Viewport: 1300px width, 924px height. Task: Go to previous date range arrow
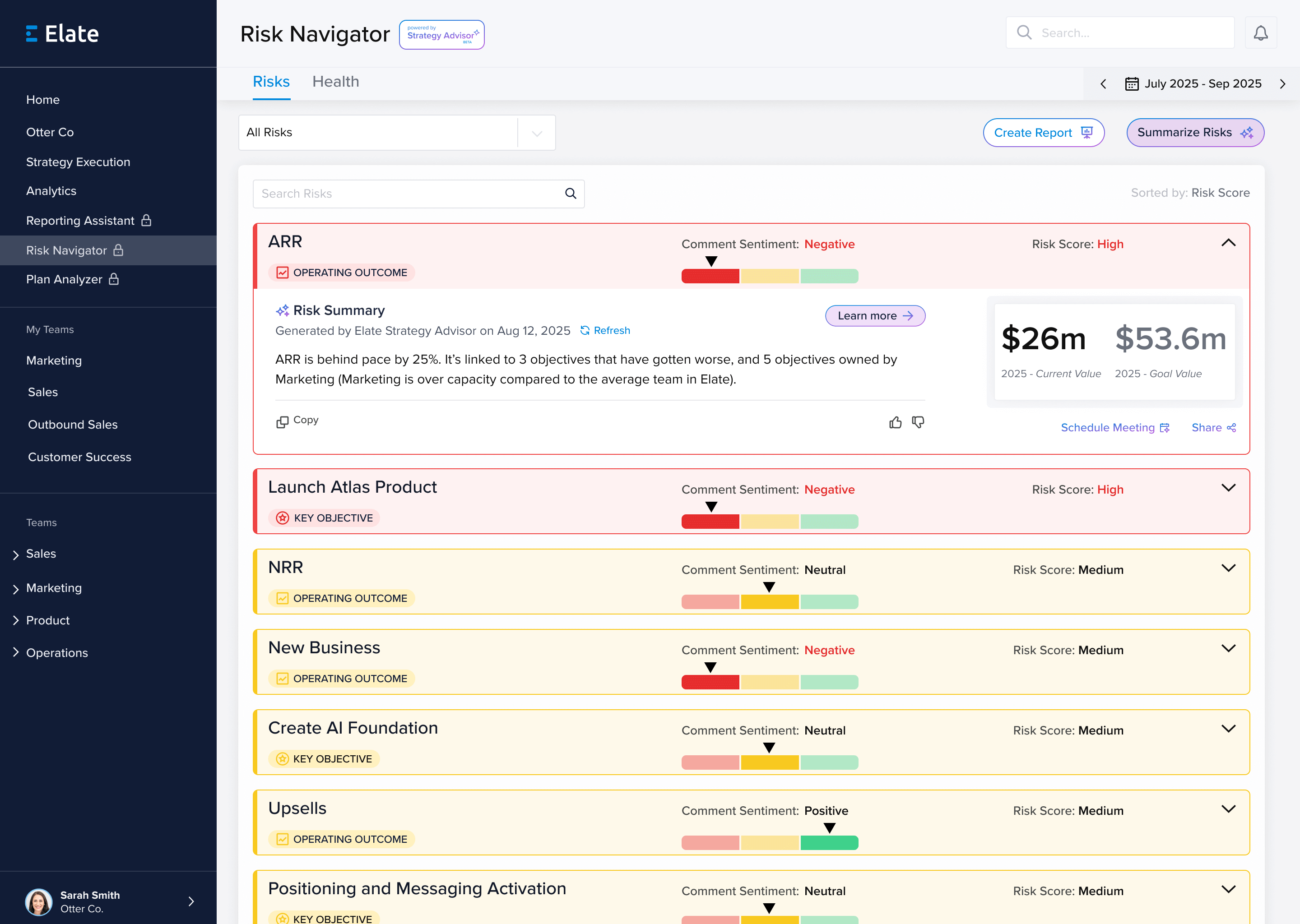coord(1103,84)
